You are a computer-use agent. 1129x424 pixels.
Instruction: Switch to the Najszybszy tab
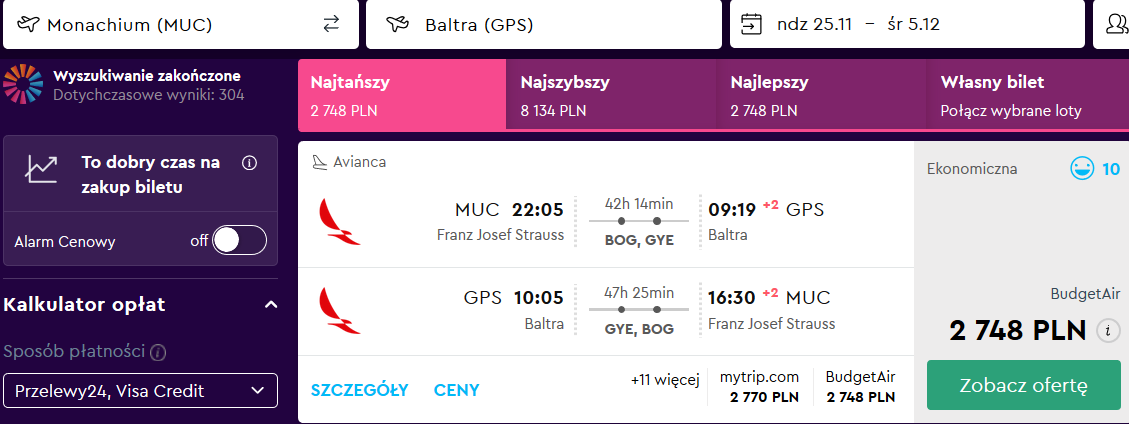[x=611, y=96]
